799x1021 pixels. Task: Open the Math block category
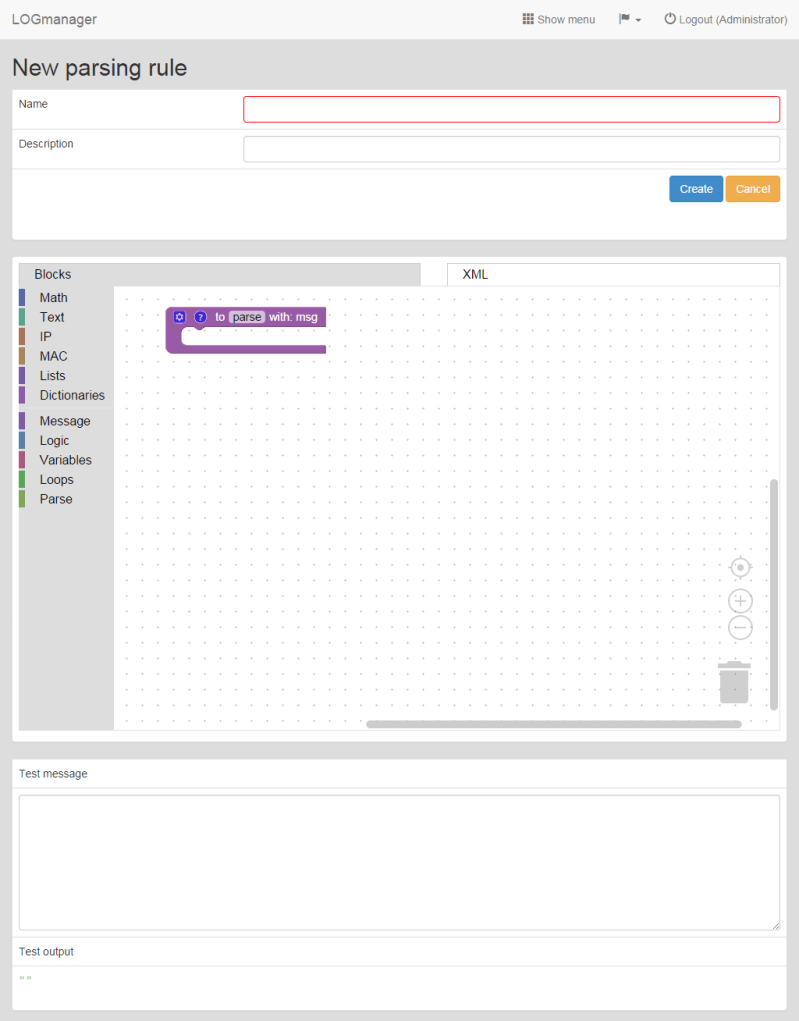coord(66,298)
